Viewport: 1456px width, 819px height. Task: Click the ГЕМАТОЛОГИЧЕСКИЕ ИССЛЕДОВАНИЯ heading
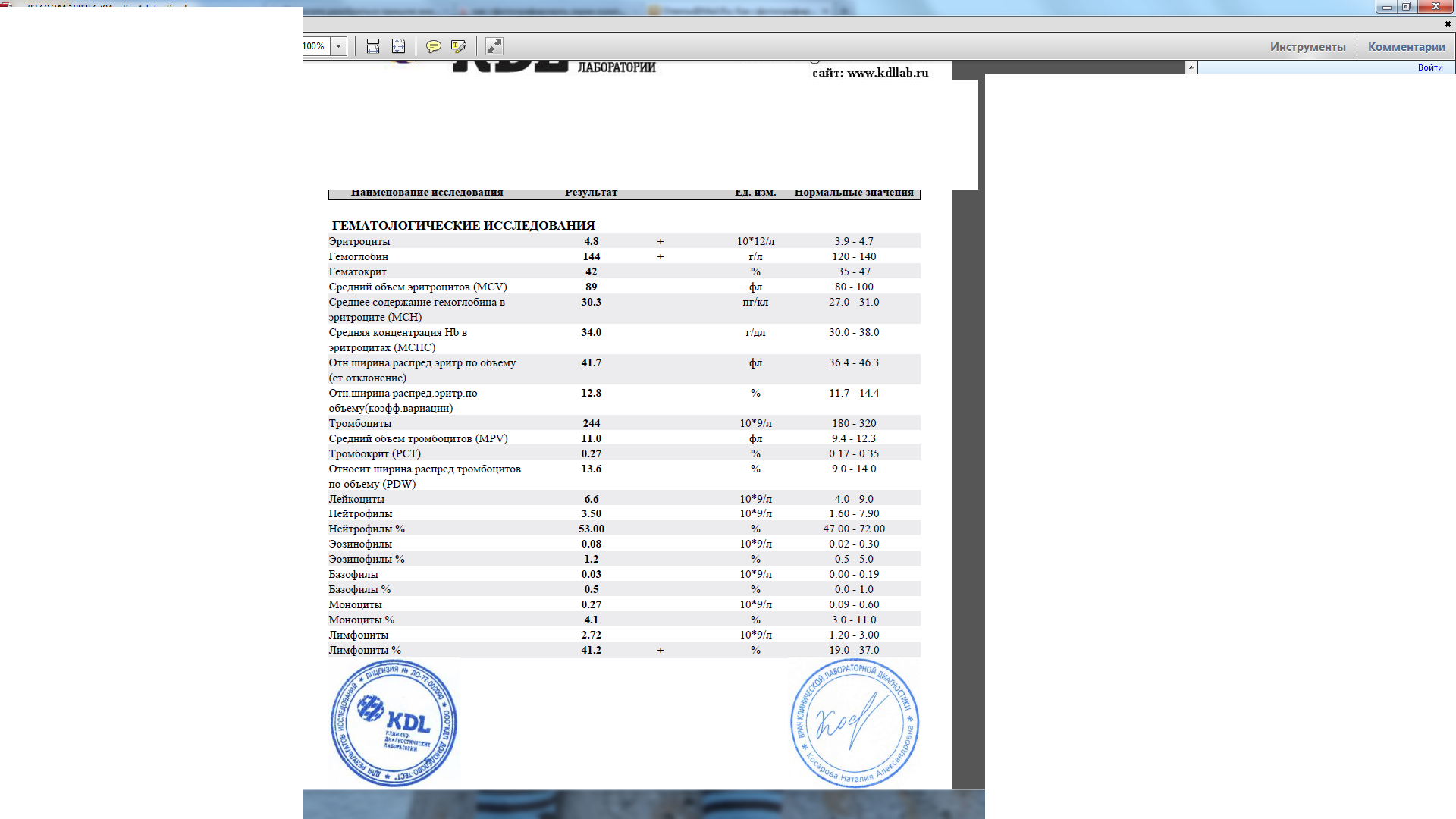[463, 225]
